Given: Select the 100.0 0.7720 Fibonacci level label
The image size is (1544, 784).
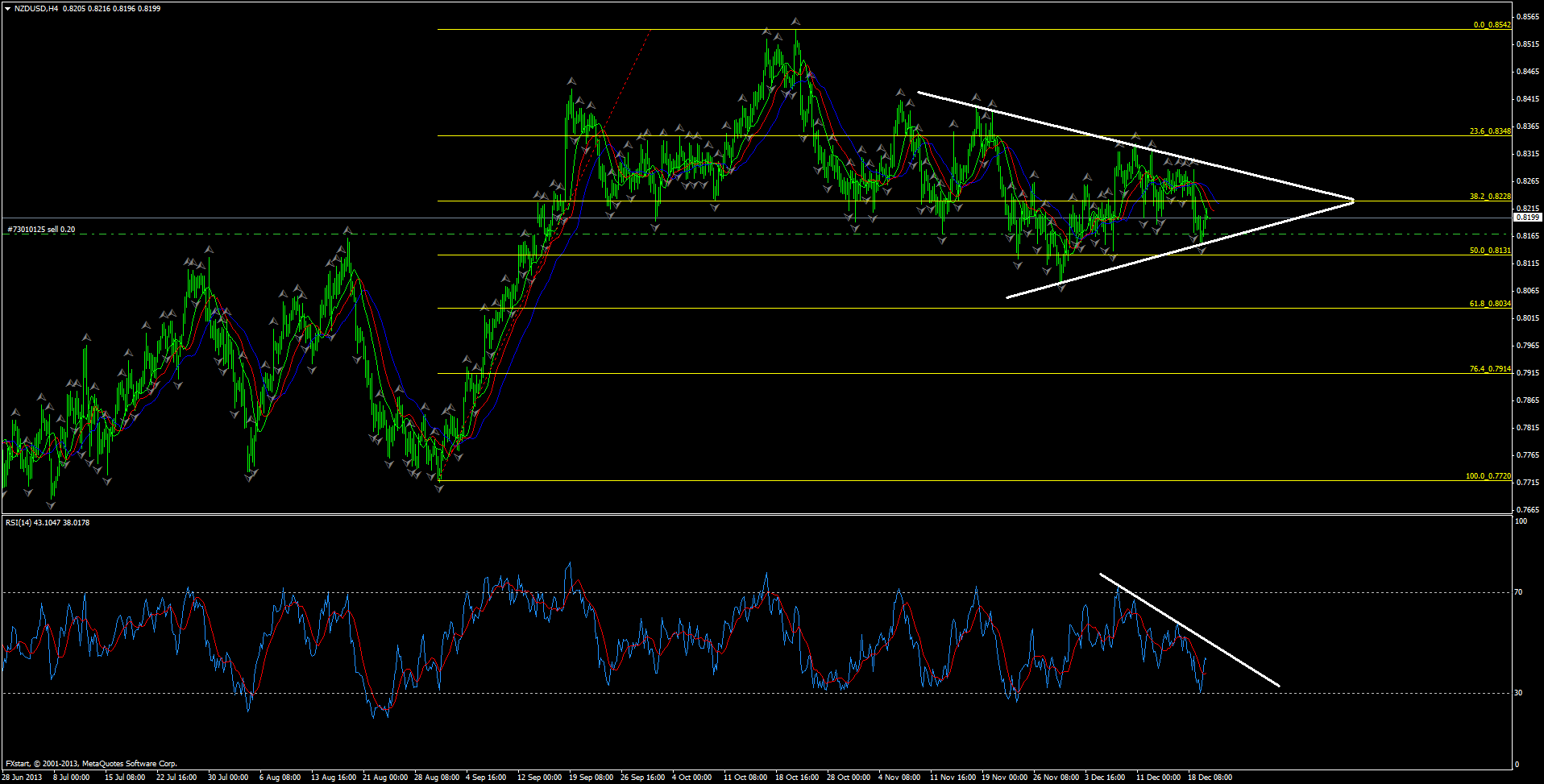Looking at the screenshot, I should 1488,476.
